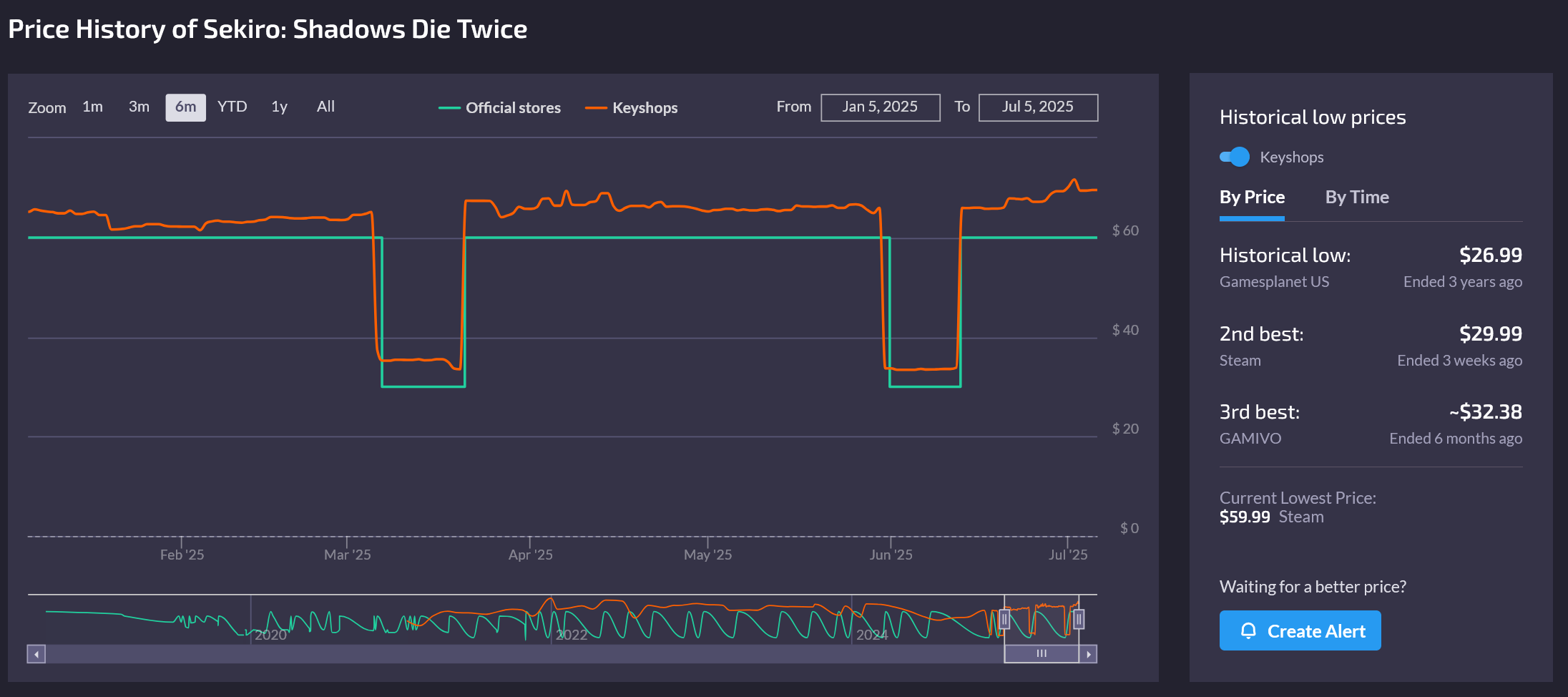Click the $59.99 current lowest price
The width and height of the screenshot is (1568, 697).
click(x=1245, y=517)
